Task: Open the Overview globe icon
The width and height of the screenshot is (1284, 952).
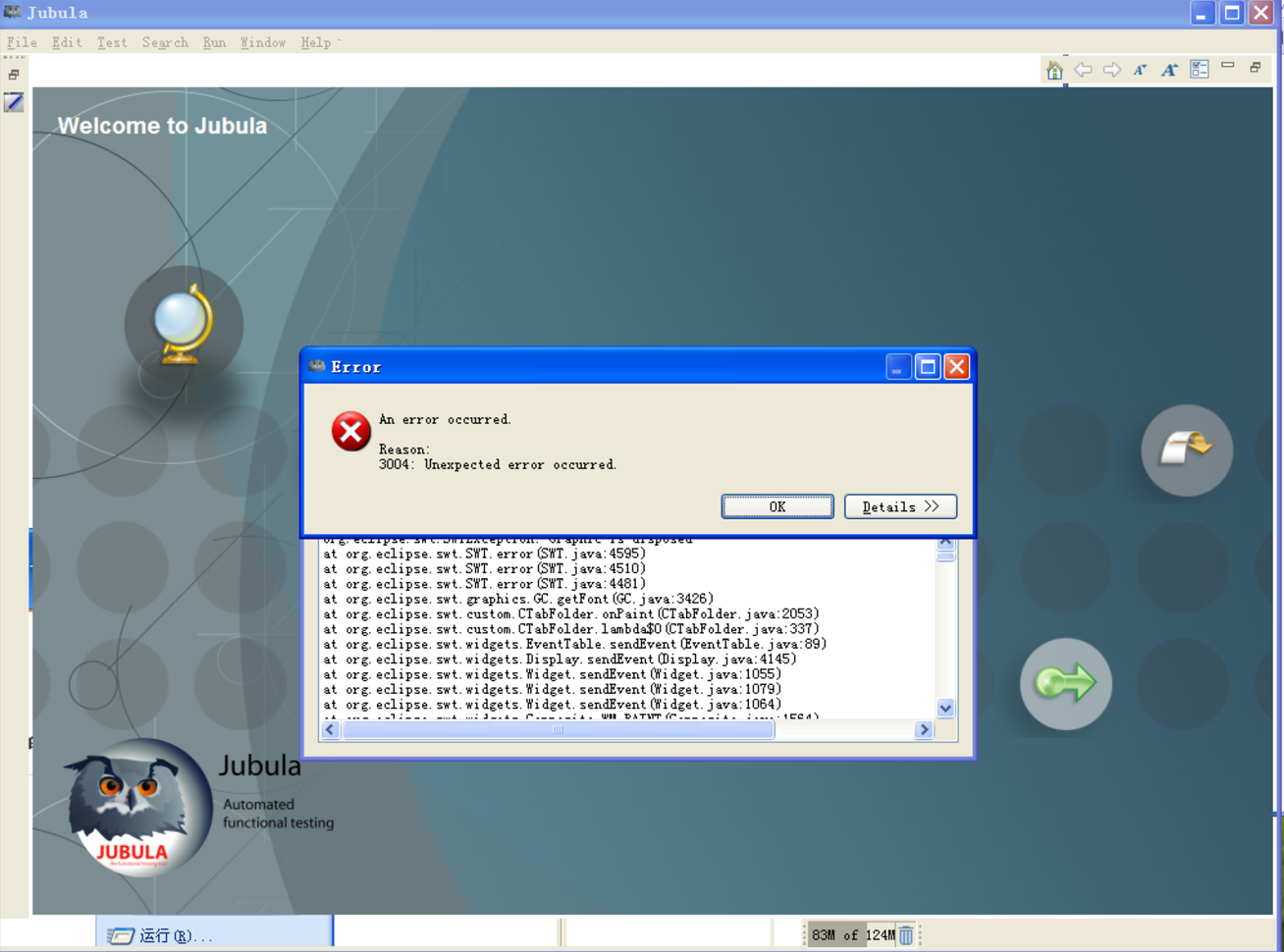Action: pos(184,325)
